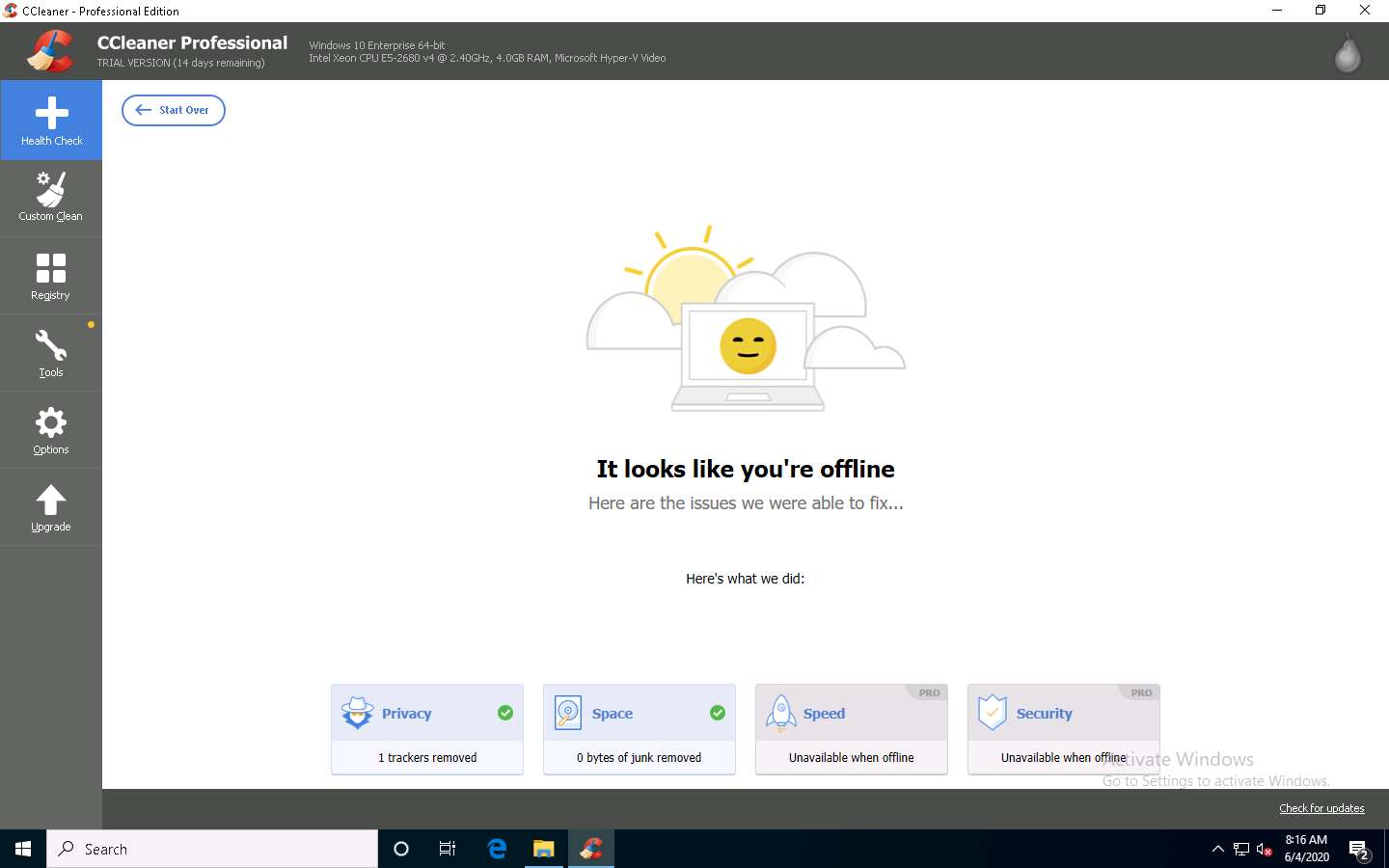Click the 'It looks like you're offline' heading
The width and height of the screenshot is (1389, 868).
746,469
